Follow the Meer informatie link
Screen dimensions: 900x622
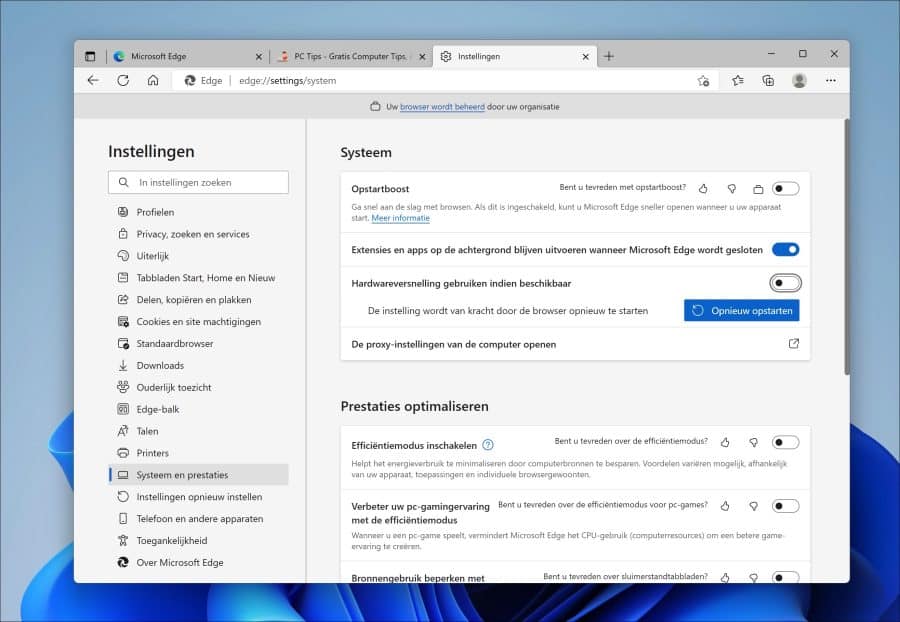(x=401, y=218)
